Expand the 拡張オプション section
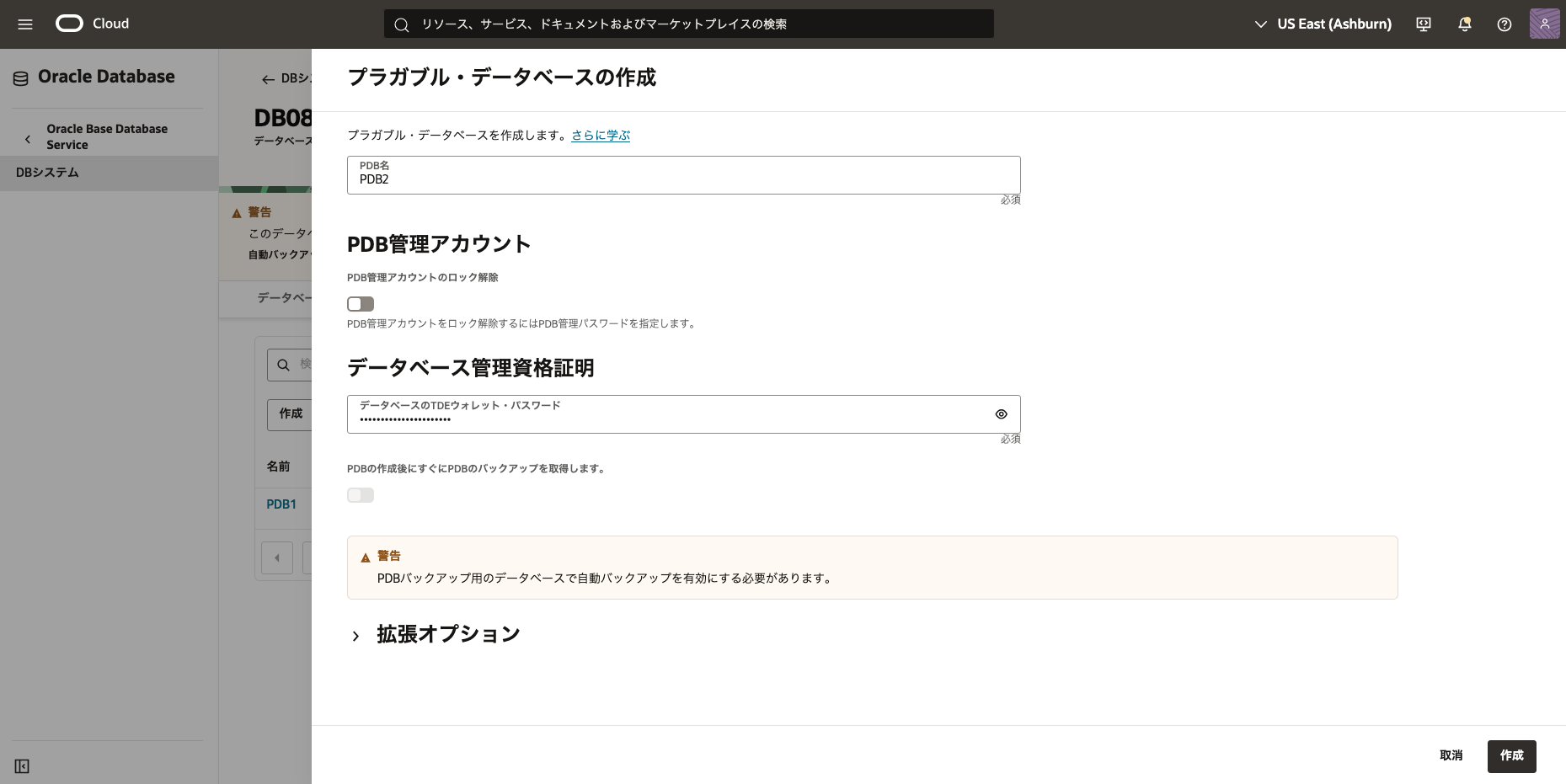Viewport: 1566px width, 784px height. (356, 636)
